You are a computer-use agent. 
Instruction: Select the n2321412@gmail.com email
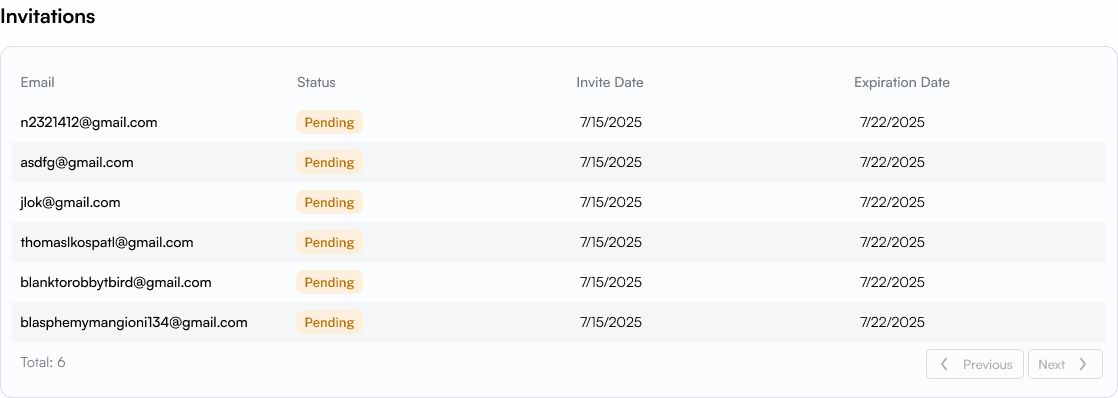pos(88,122)
